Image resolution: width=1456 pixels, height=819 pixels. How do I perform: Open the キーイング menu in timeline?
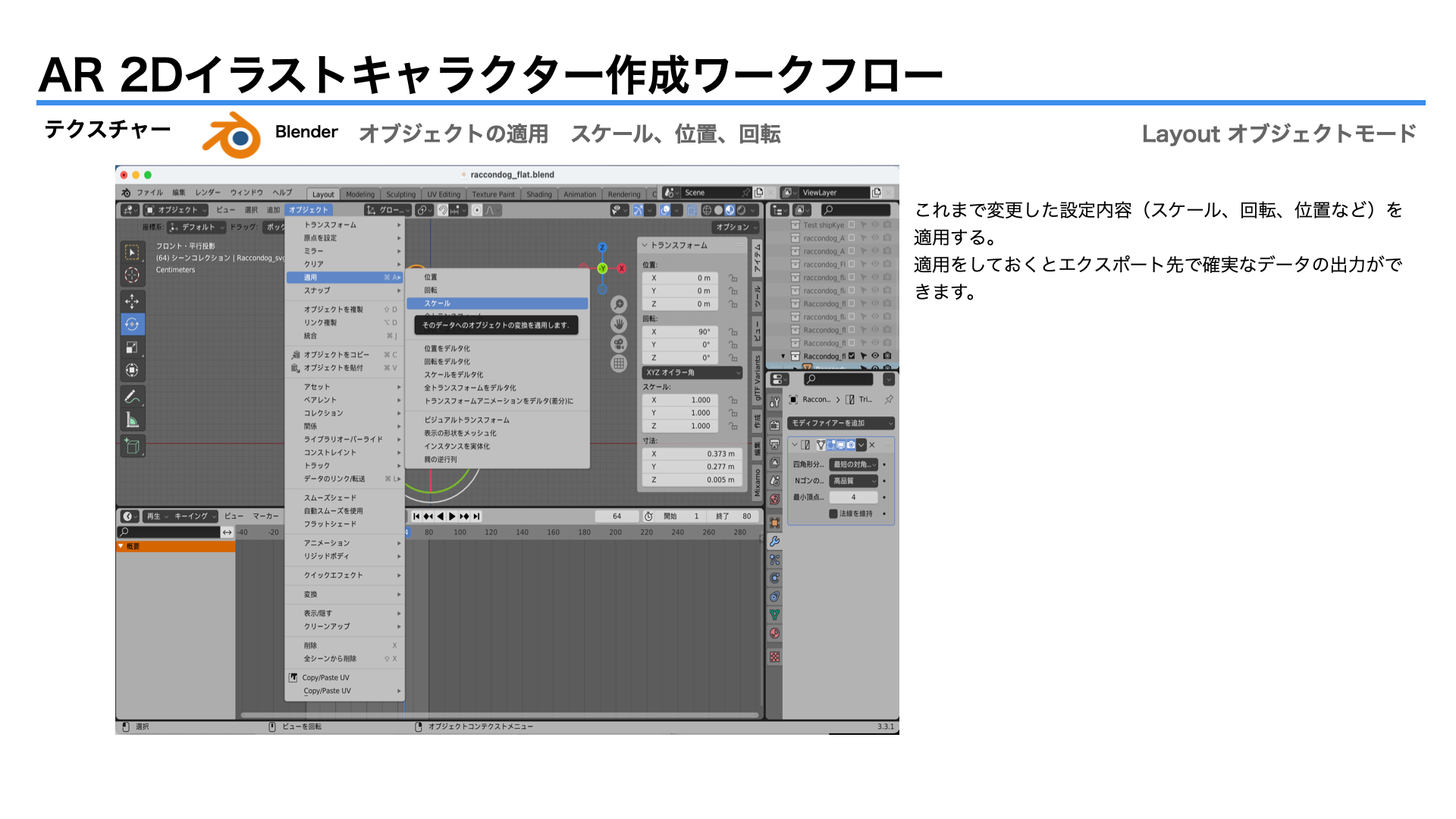(x=194, y=516)
